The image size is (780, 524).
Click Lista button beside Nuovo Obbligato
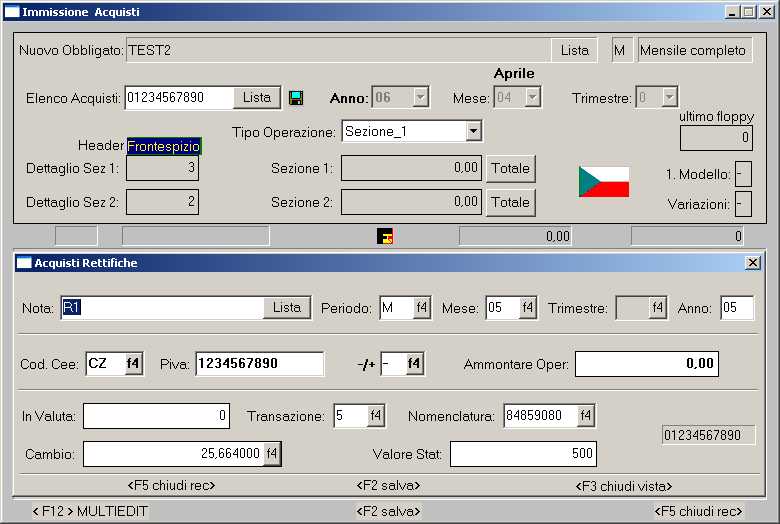point(575,50)
